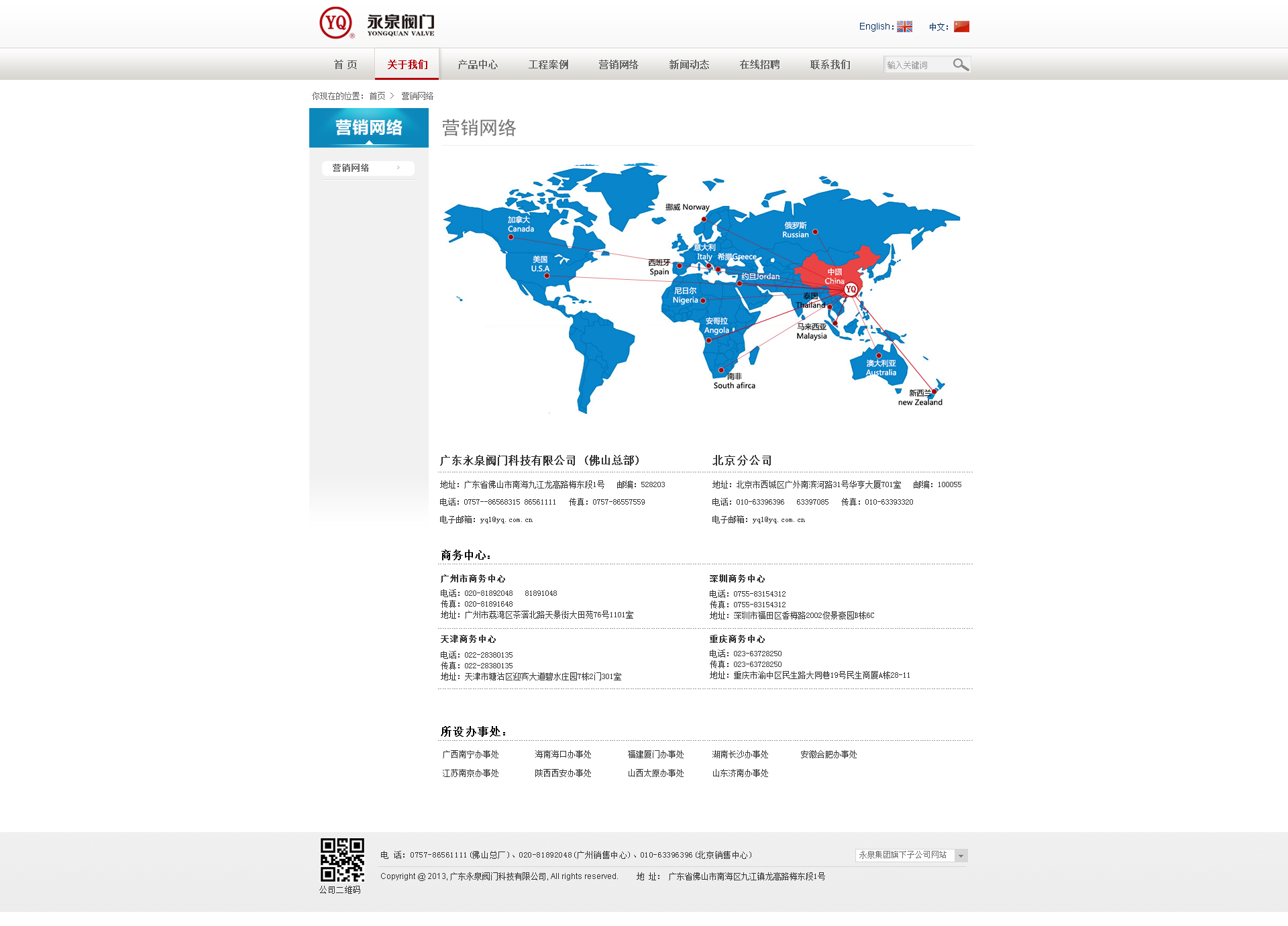
Task: Open the 新闻动态 menu item
Action: 689,64
